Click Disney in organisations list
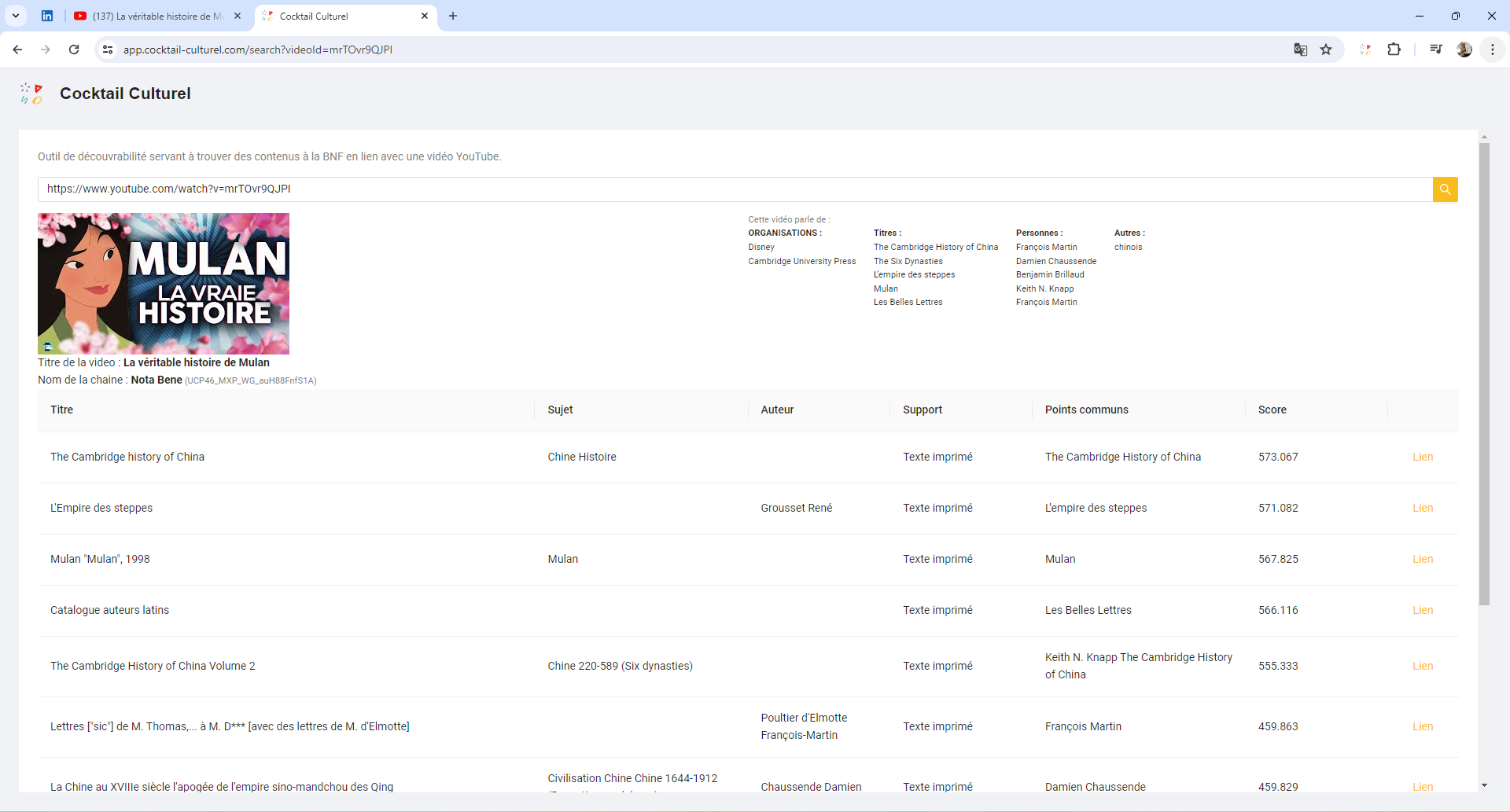The height and width of the screenshot is (812, 1510). 761,247
